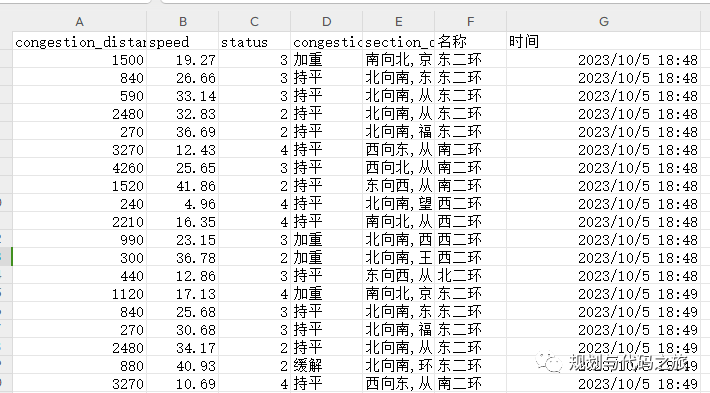Image resolution: width=710 pixels, height=393 pixels.
Task: Select distance cell 240
Action: click(79, 204)
